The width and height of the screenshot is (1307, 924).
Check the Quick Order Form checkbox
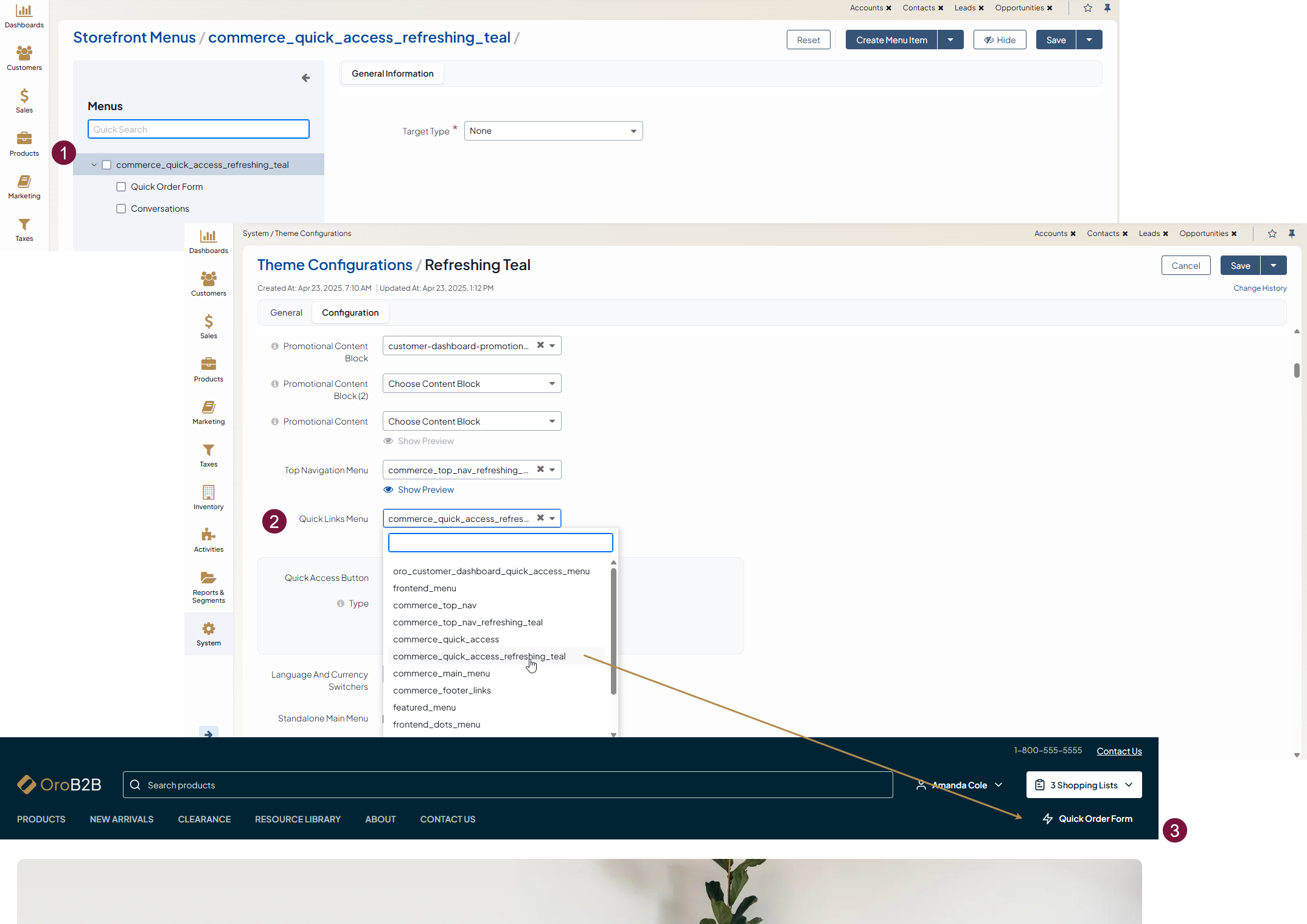pos(121,187)
